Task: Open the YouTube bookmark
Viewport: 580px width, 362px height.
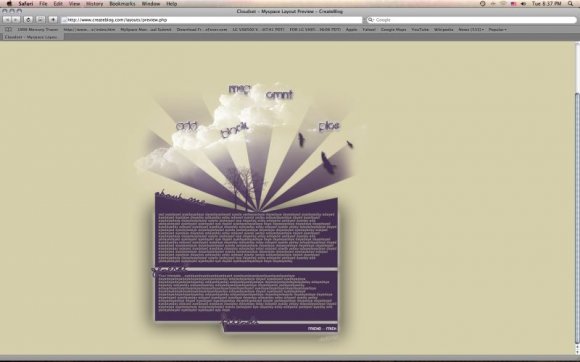Action: pos(420,29)
